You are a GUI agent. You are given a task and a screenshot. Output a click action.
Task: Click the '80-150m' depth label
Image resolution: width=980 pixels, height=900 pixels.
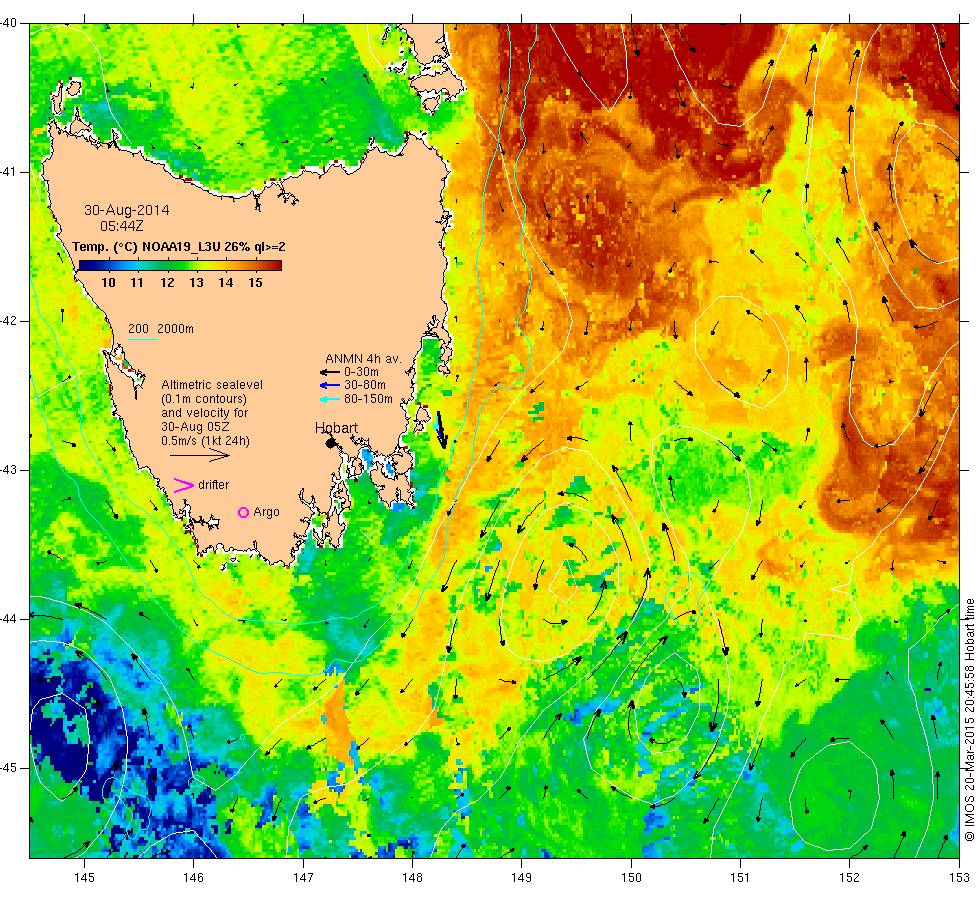tap(368, 399)
